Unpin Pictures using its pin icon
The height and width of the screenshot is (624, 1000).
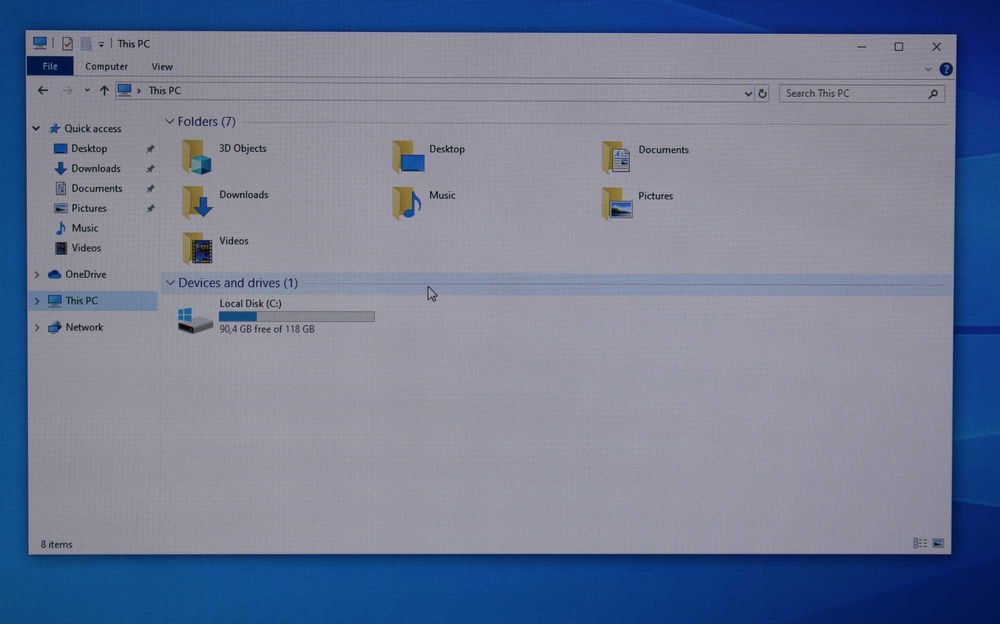click(x=150, y=209)
